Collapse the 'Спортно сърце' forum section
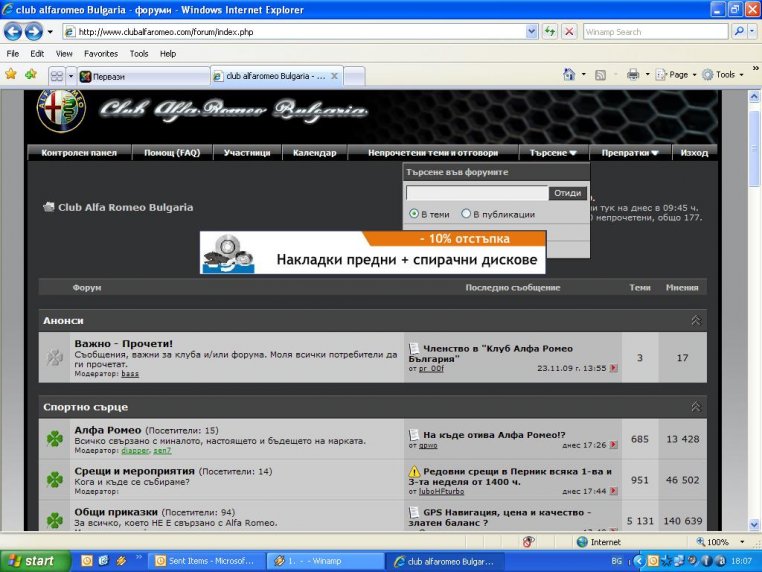Screen dimensions: 762x572 click(x=696, y=408)
